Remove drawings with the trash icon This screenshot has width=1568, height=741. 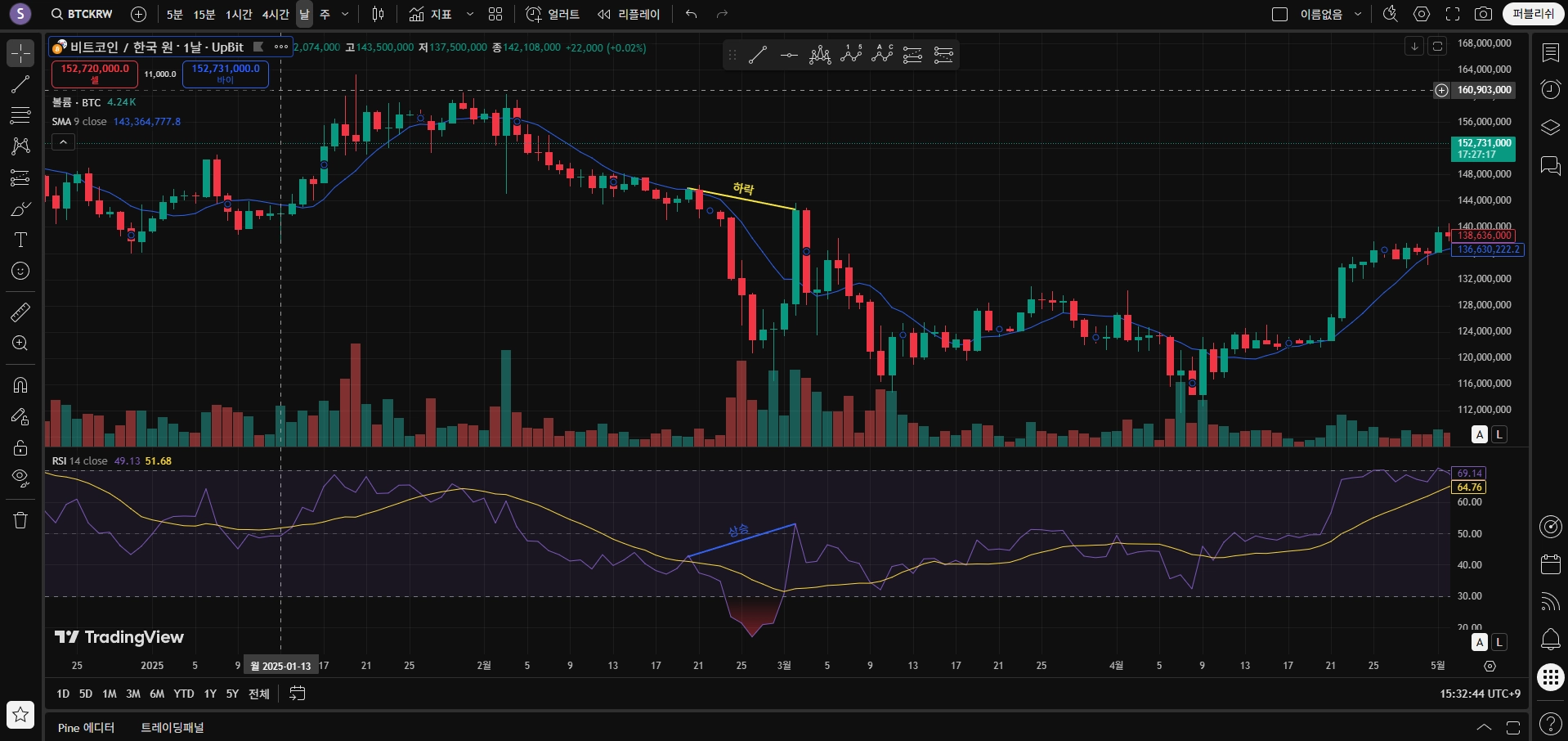coord(20,520)
